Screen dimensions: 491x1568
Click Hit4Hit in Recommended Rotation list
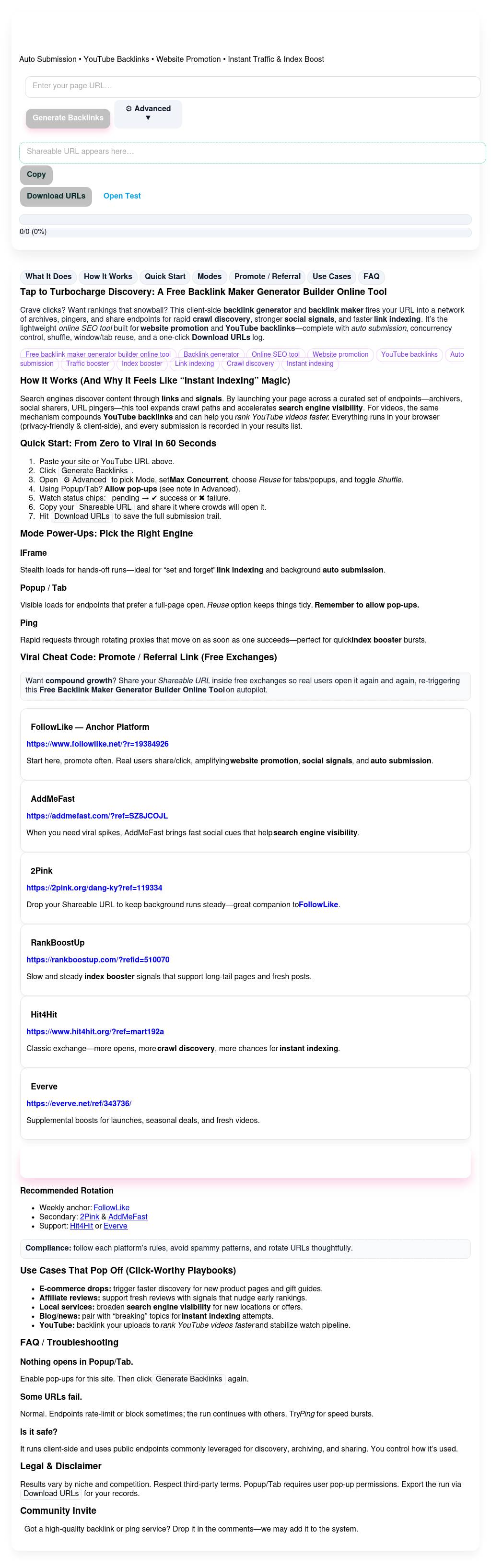click(x=82, y=1226)
